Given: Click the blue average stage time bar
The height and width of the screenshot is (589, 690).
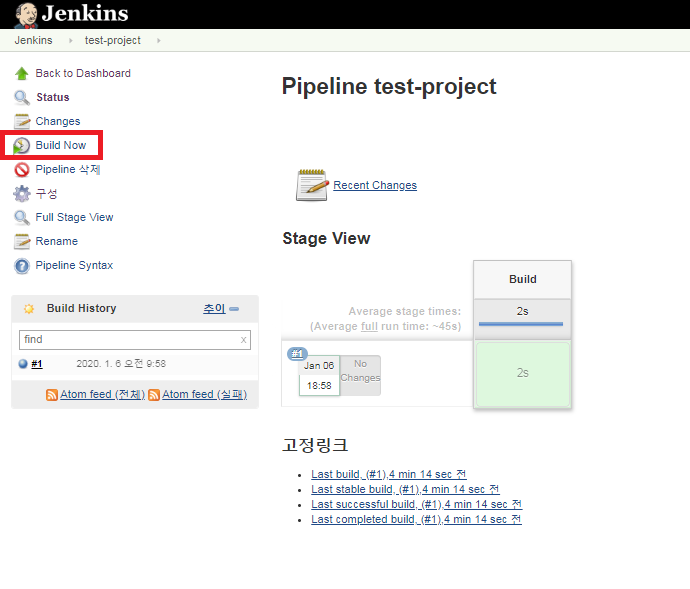Looking at the screenshot, I should [x=521, y=324].
